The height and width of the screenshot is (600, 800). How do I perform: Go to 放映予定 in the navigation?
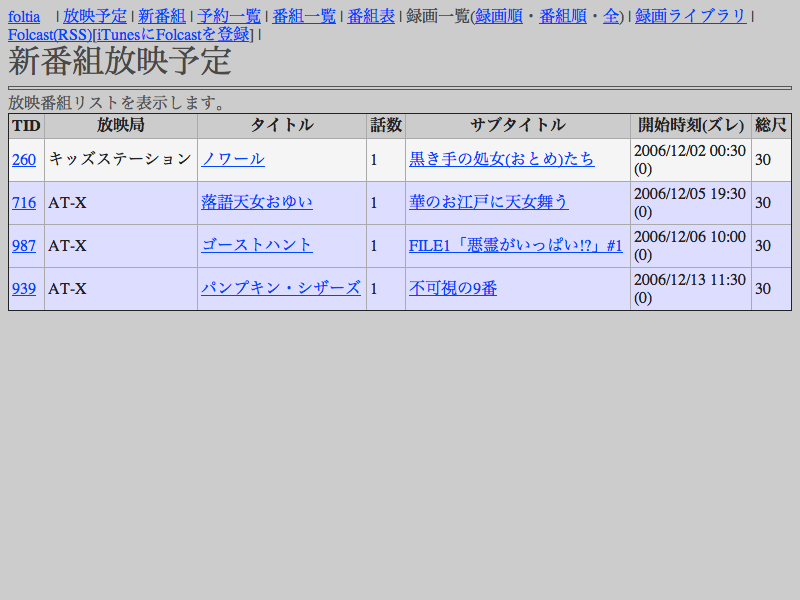(x=95, y=16)
